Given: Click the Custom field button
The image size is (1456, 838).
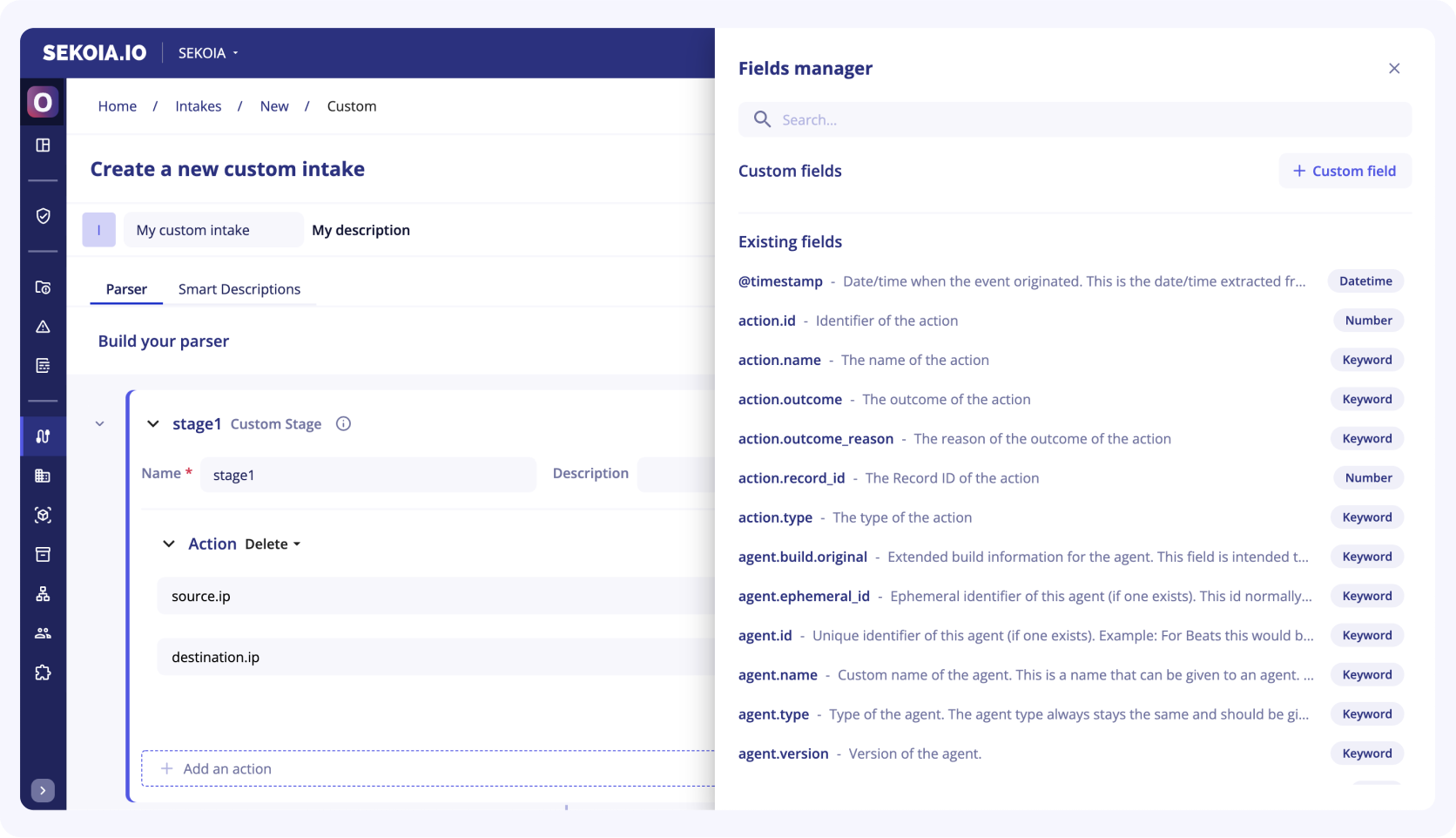Looking at the screenshot, I should (x=1345, y=171).
